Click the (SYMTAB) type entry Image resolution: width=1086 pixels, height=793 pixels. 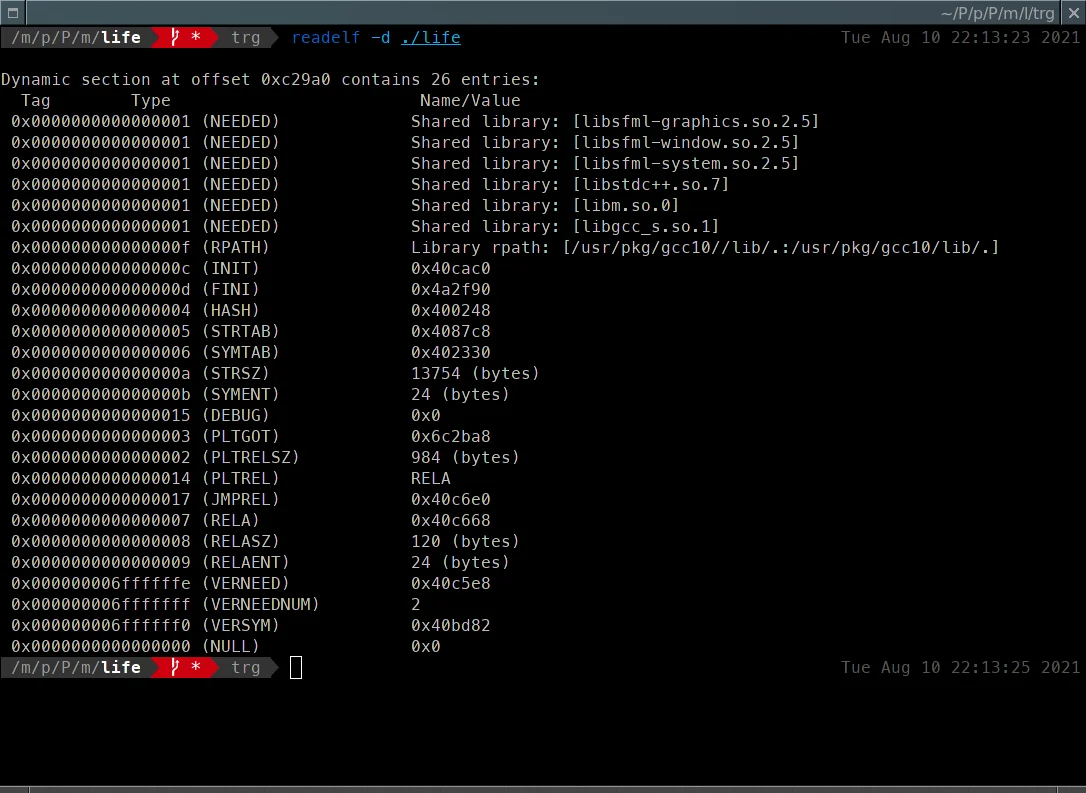point(240,353)
